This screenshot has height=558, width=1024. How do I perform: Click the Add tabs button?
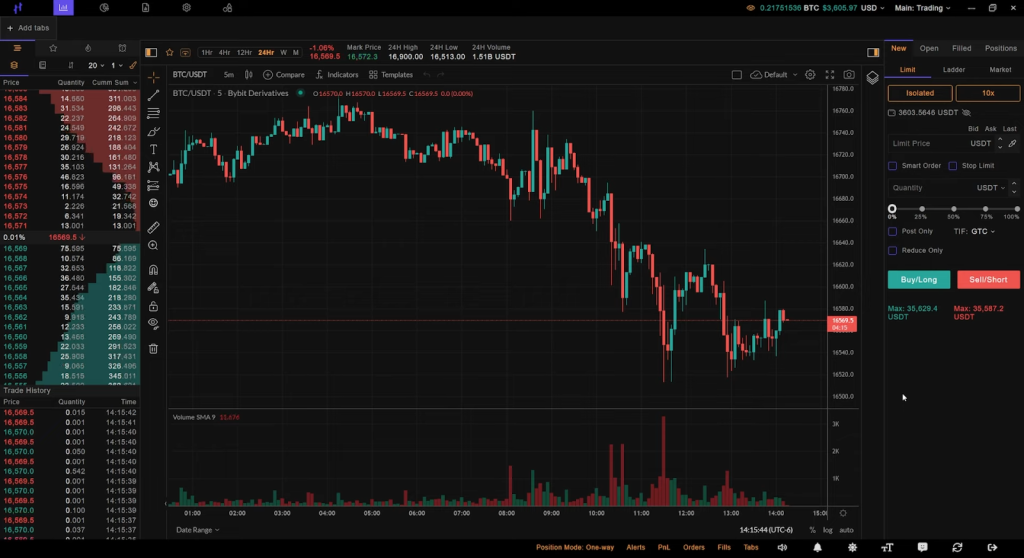28,28
